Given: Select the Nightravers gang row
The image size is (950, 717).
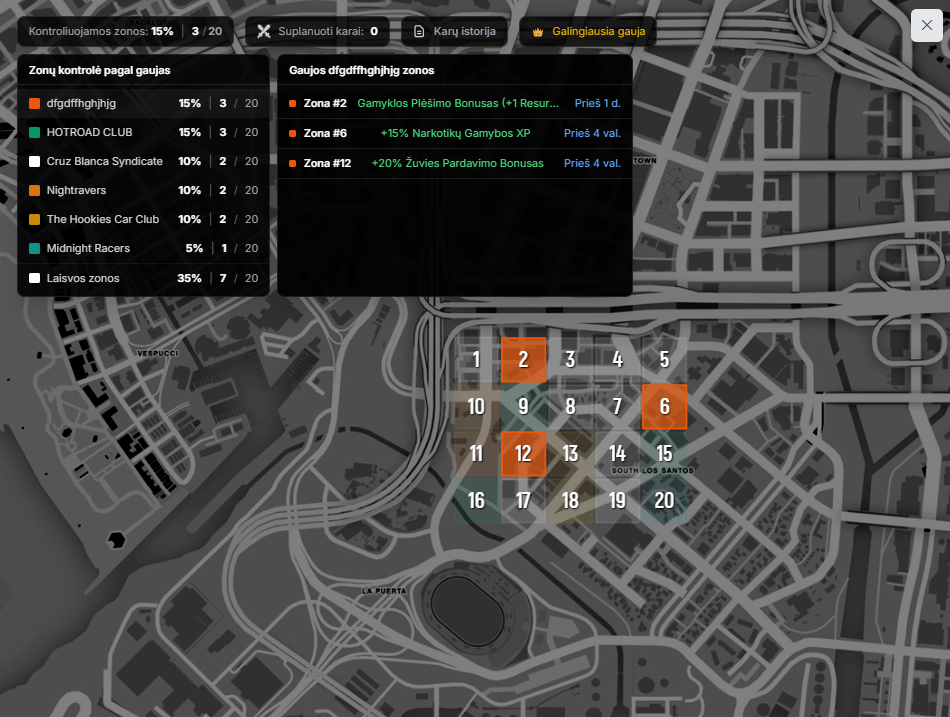Looking at the screenshot, I should pyautogui.click(x=144, y=190).
